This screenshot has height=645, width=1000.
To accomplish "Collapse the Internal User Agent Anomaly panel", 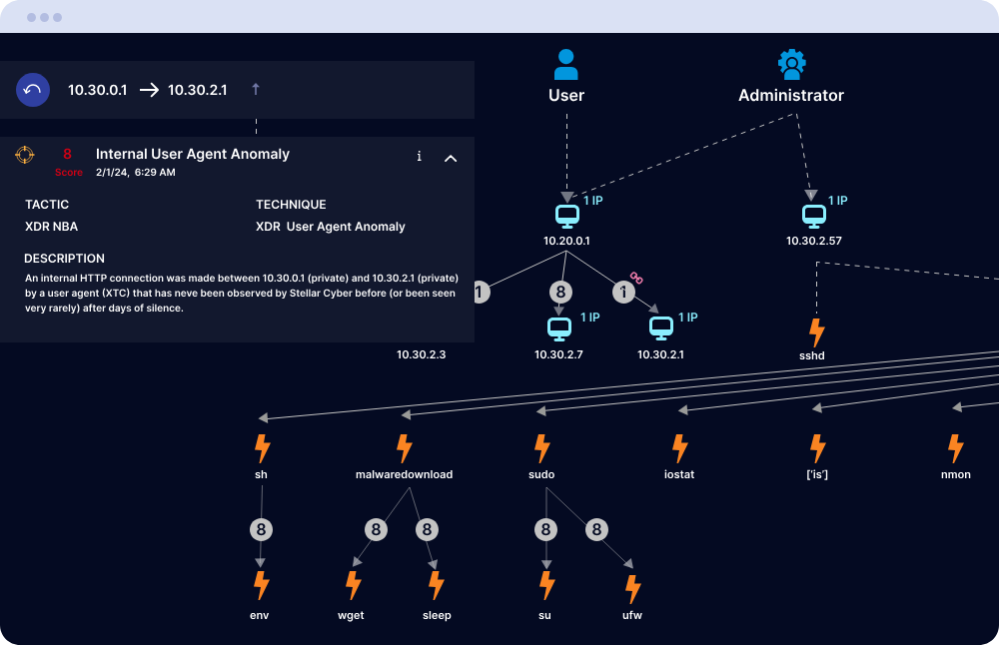I will tap(450, 157).
